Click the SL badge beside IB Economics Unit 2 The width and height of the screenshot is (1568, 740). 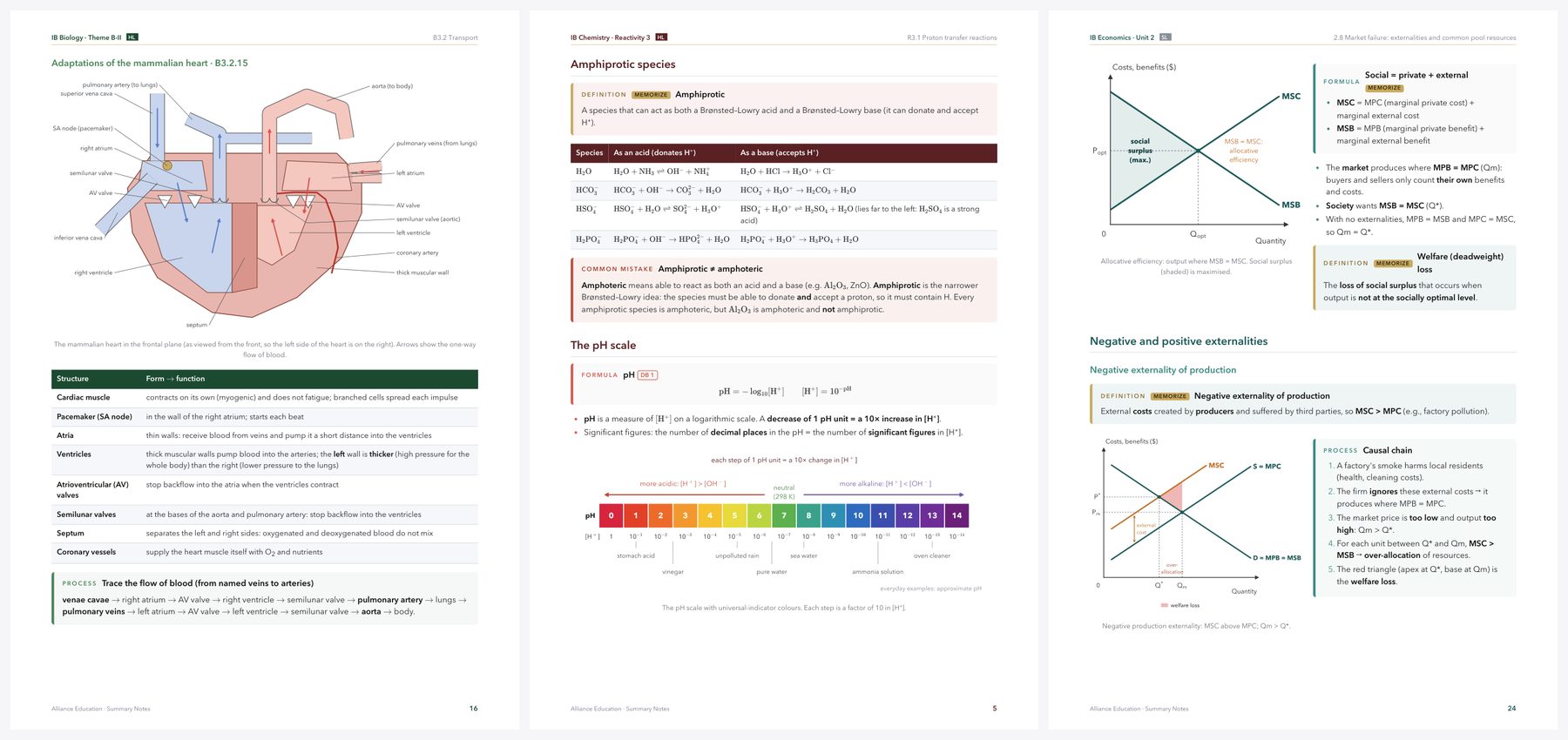point(1166,37)
